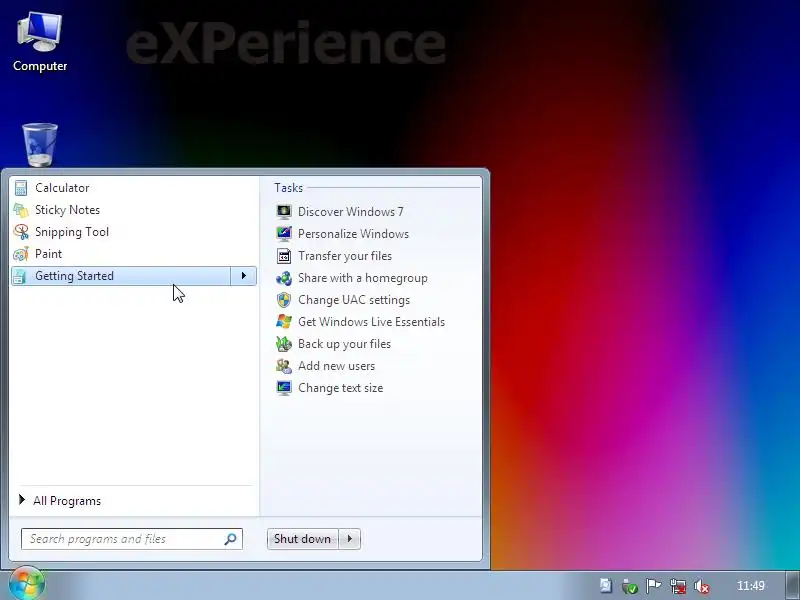The image size is (800, 600).
Task: Click the Change UAC settings shield icon
Action: tap(284, 300)
